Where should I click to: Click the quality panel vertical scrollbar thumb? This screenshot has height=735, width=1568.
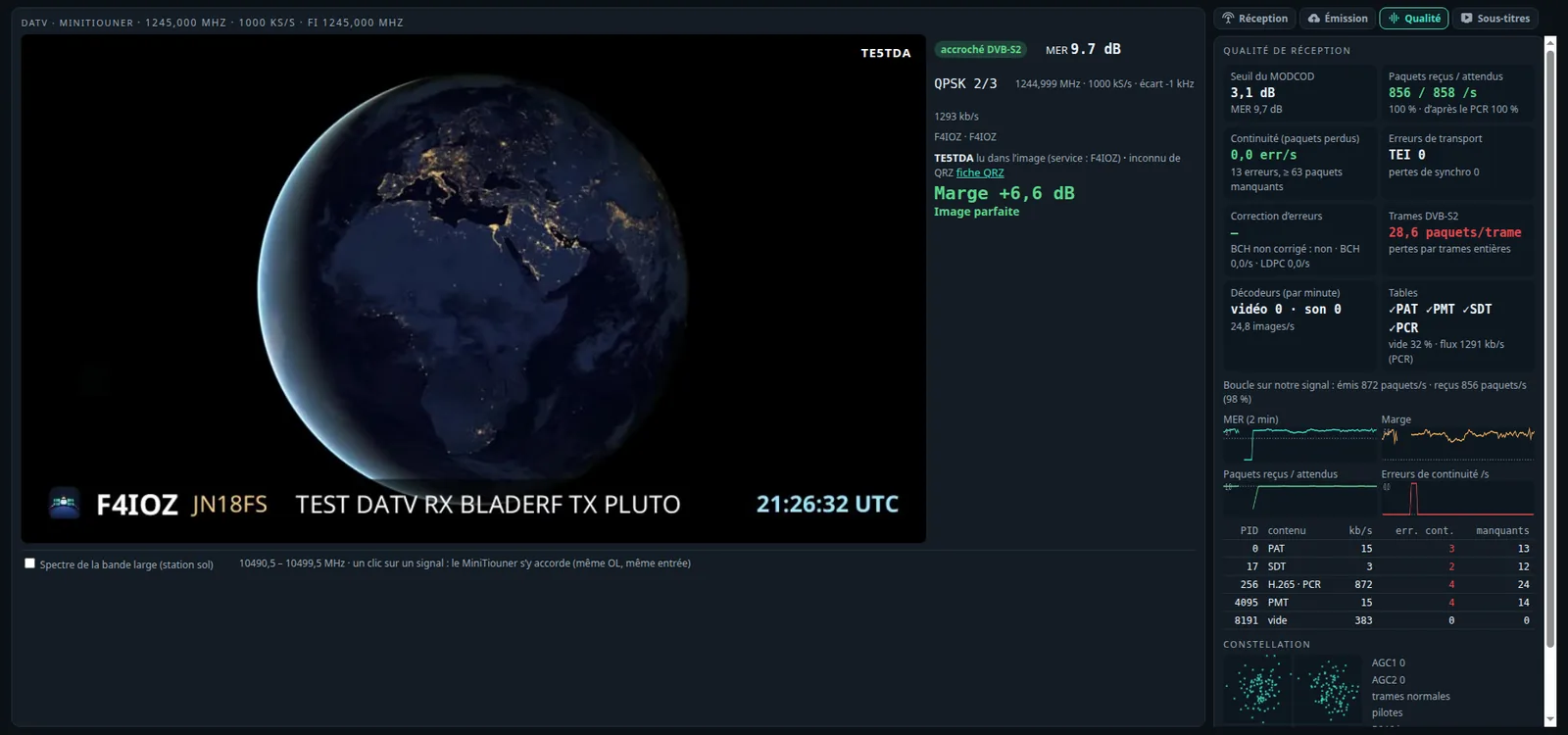click(x=1550, y=348)
